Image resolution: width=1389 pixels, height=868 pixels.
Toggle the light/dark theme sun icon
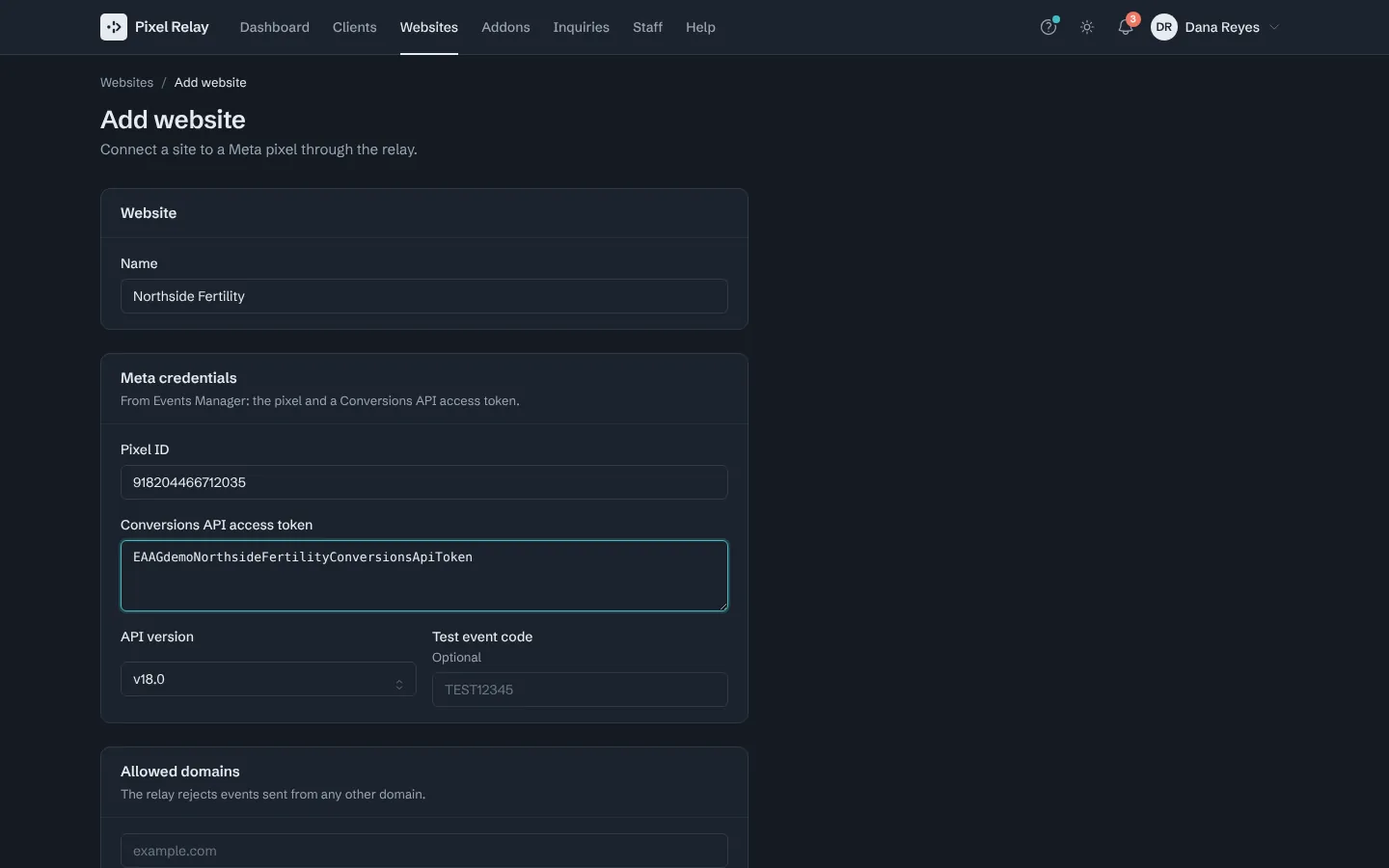click(1087, 27)
